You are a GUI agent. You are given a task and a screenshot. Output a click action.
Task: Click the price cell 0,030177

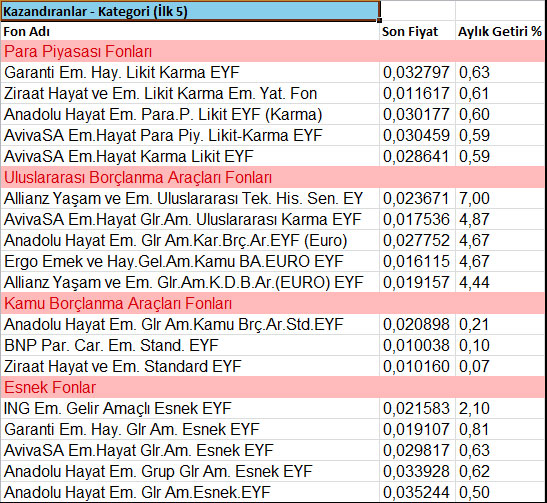pos(417,114)
